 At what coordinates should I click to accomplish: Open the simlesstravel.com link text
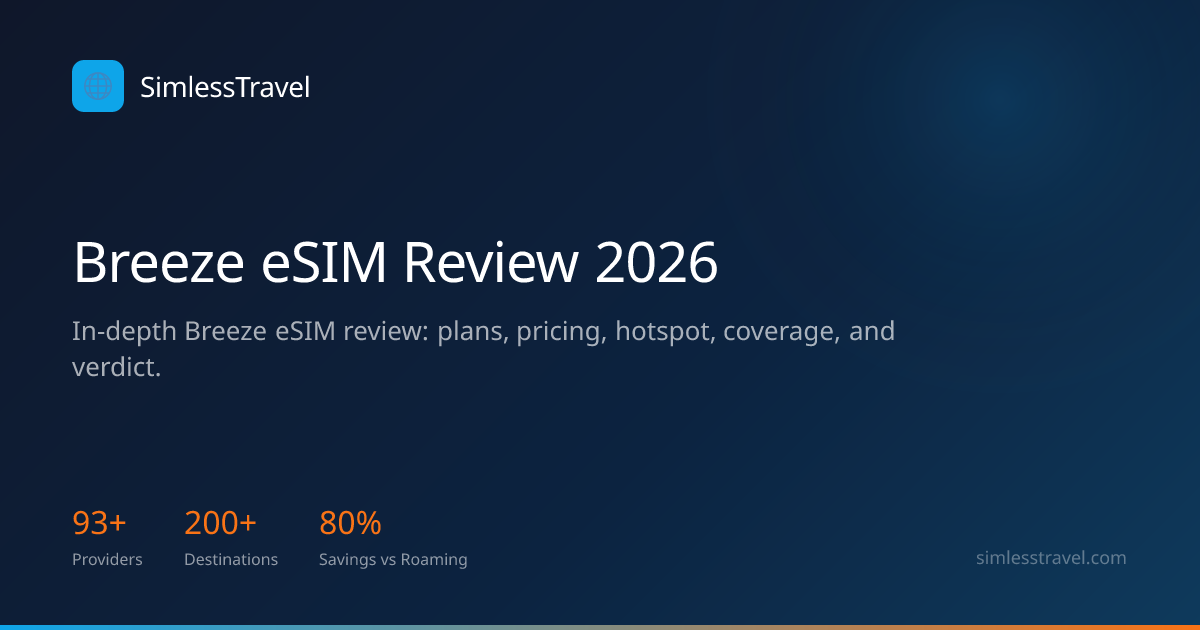click(x=1051, y=558)
